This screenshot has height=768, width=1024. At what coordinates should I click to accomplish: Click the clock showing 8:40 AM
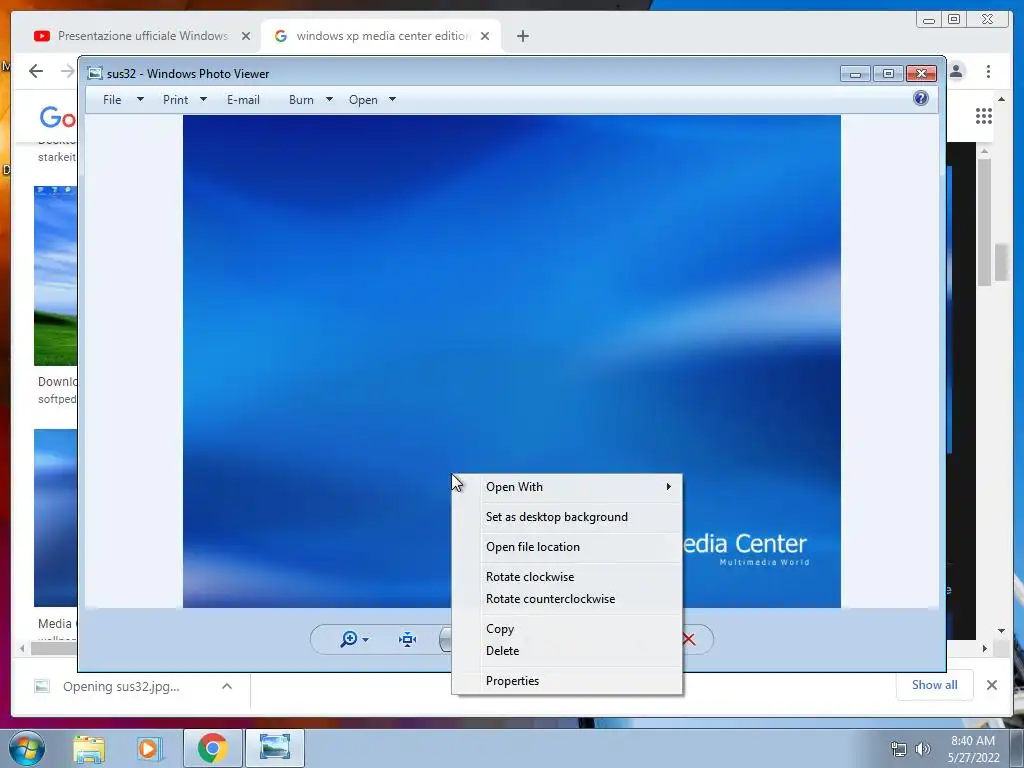pyautogui.click(x=973, y=741)
